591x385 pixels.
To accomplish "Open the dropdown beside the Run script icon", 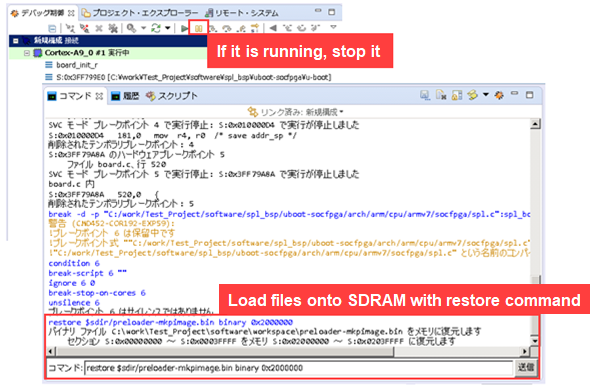I will click(485, 95).
